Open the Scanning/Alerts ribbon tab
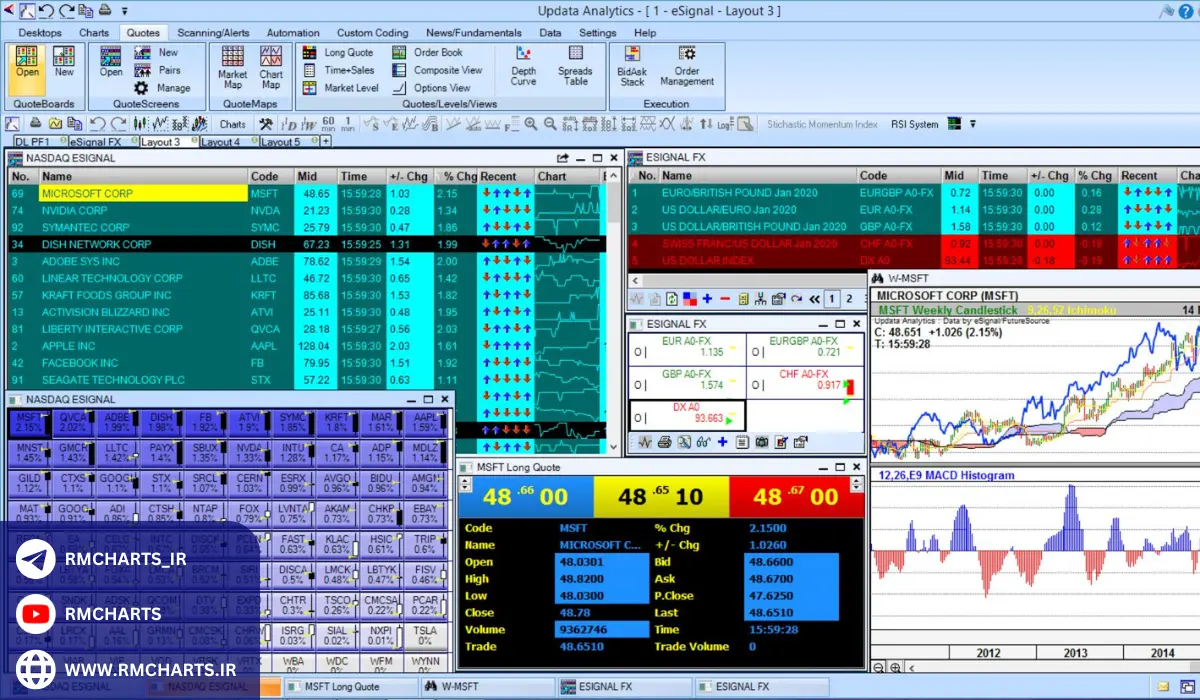This screenshot has width=1200, height=700. coord(213,32)
